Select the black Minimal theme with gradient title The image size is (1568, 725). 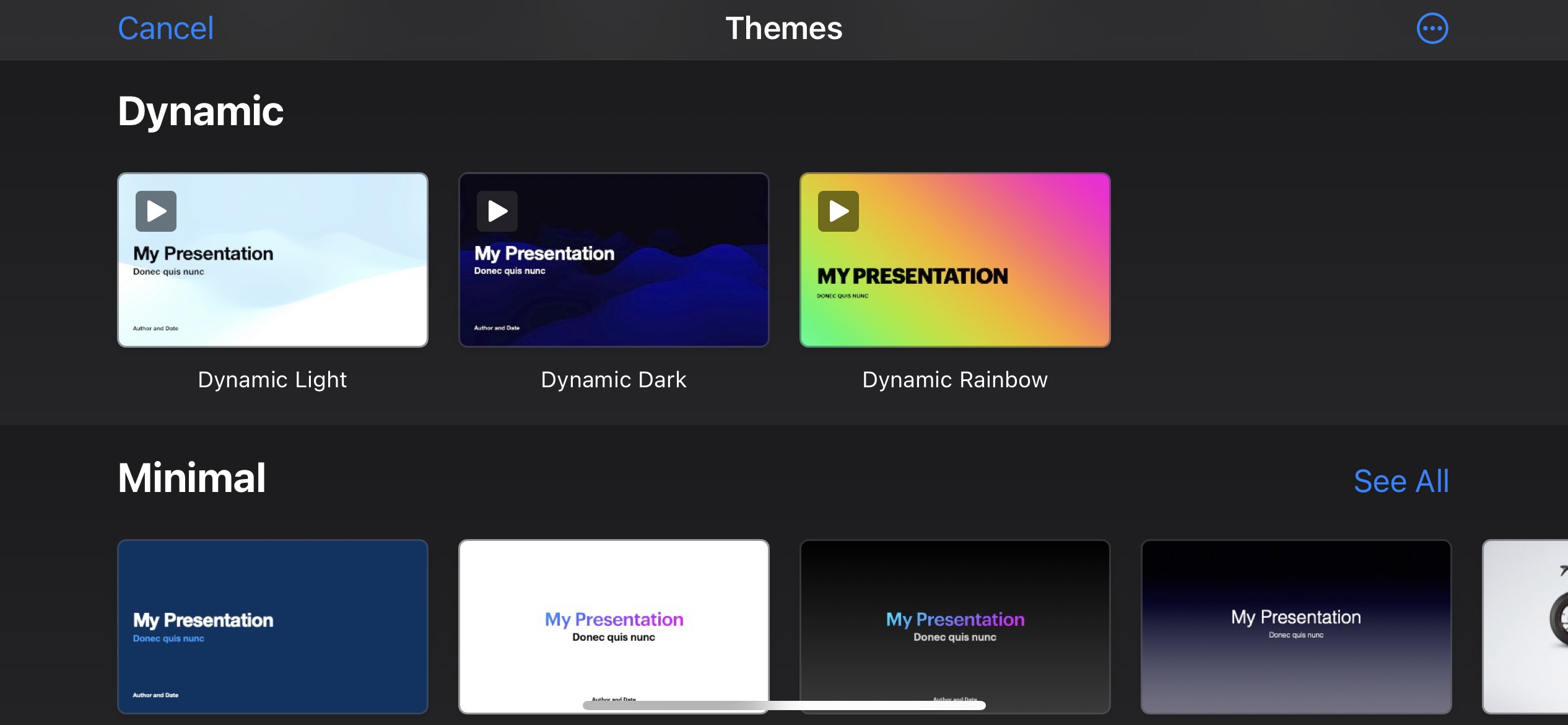[955, 626]
